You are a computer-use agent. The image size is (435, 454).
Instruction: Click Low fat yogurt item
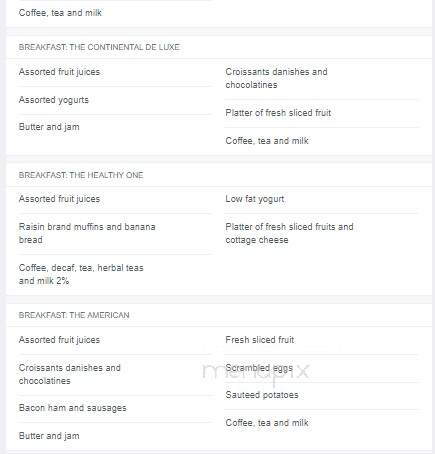pos(255,199)
